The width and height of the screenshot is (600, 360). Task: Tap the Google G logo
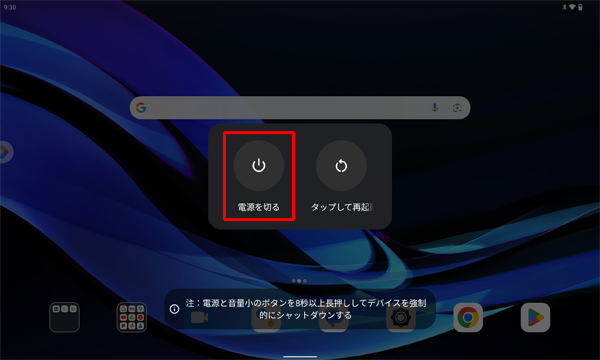click(x=141, y=108)
